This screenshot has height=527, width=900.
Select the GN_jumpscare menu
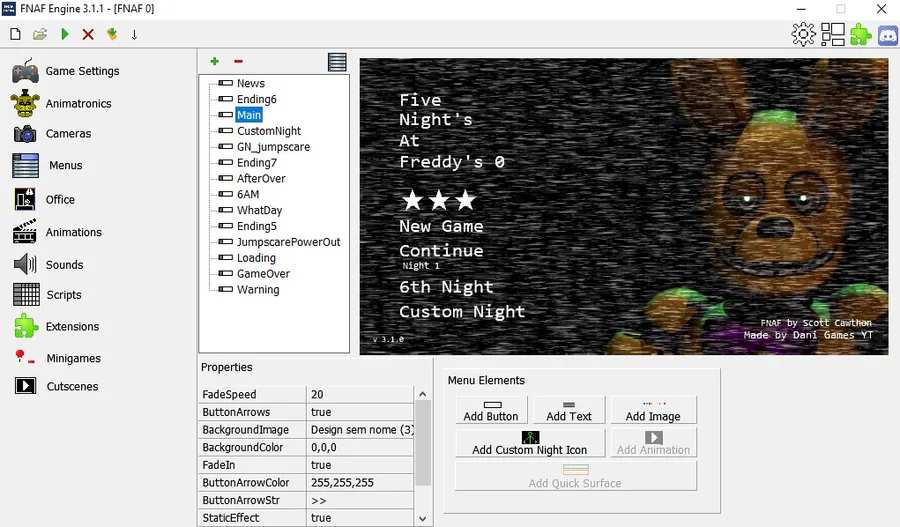pos(273,147)
